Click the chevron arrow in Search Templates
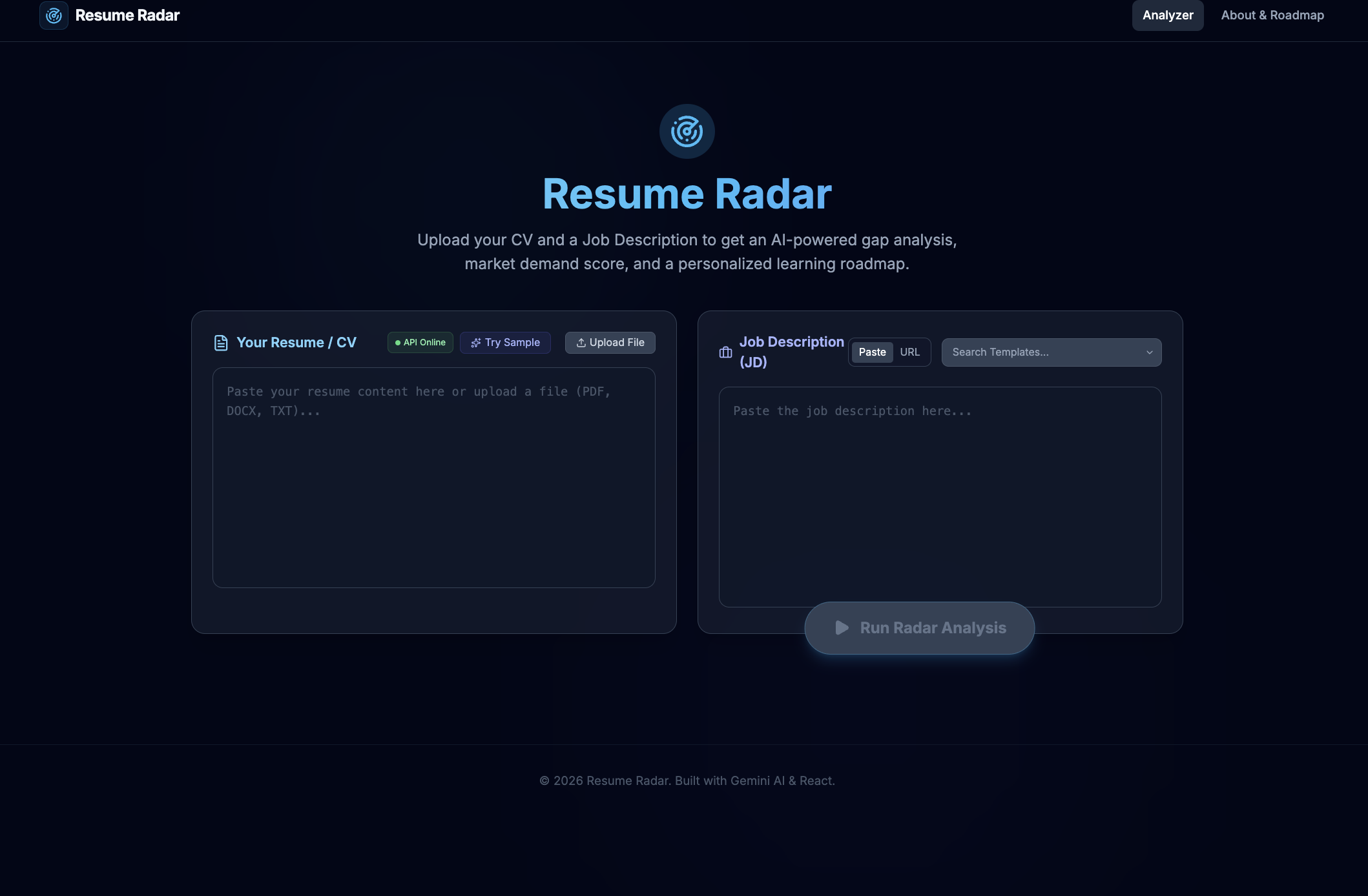The height and width of the screenshot is (896, 1368). coord(1149,352)
